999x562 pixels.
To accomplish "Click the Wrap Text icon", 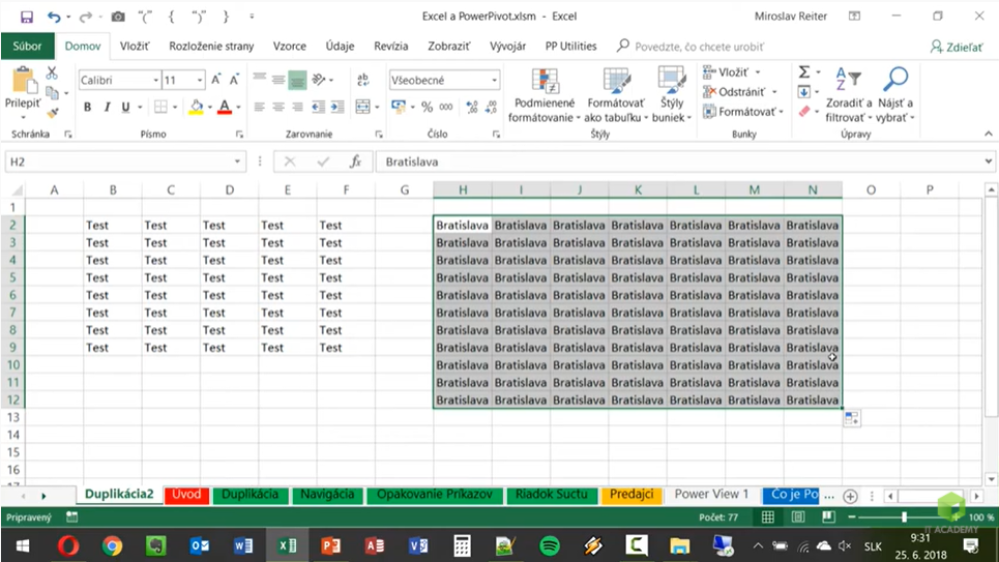I will tap(364, 80).
